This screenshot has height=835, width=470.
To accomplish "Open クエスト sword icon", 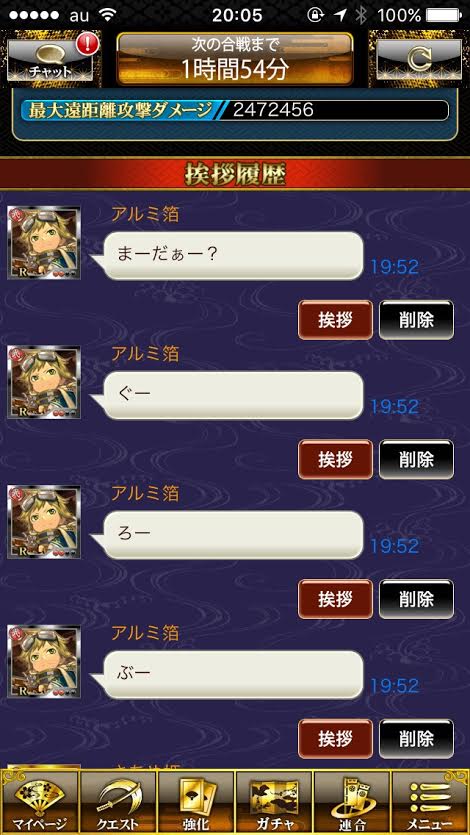I will pos(118,802).
